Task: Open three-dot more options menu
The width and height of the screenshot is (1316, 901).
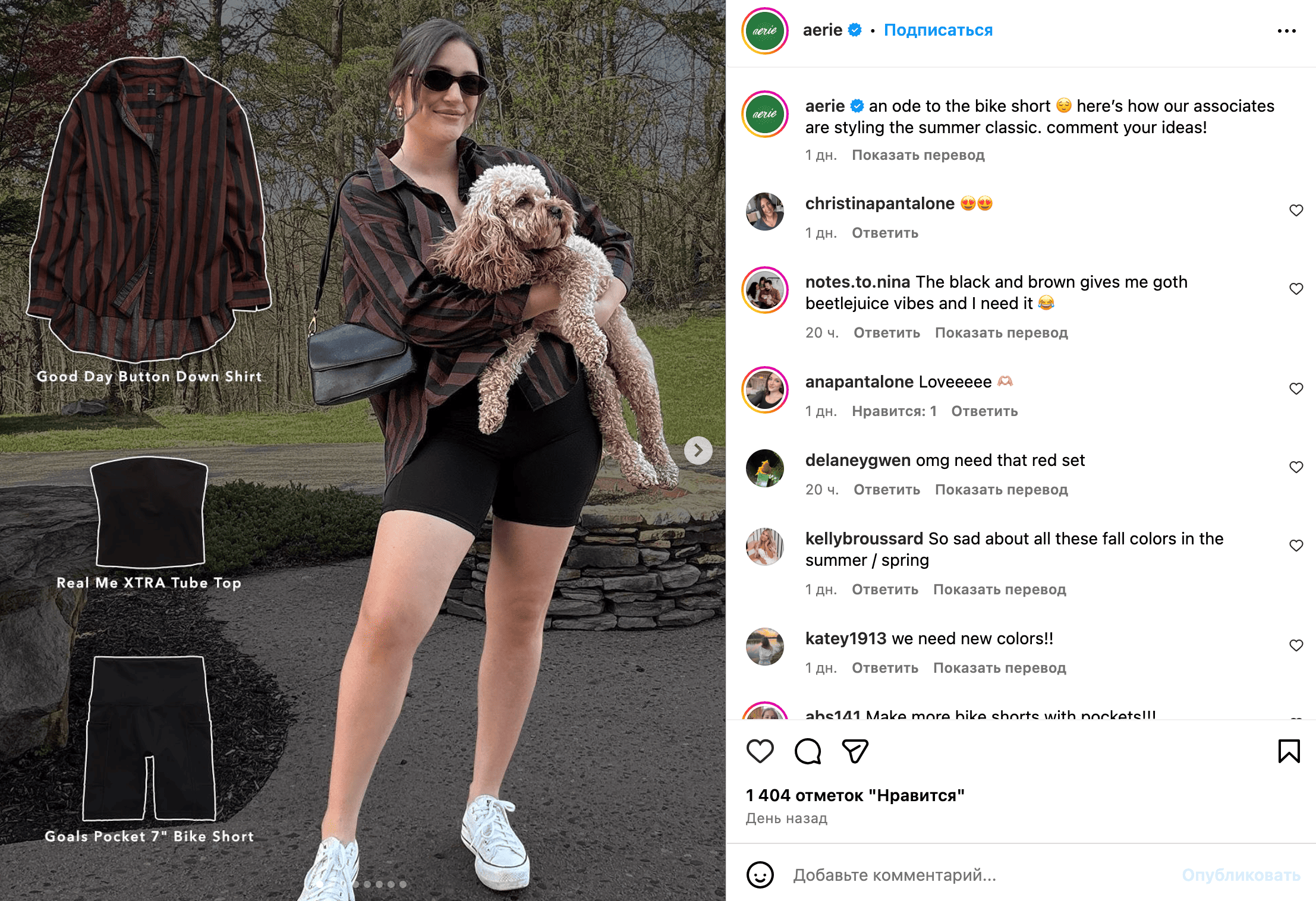Action: tap(1286, 31)
